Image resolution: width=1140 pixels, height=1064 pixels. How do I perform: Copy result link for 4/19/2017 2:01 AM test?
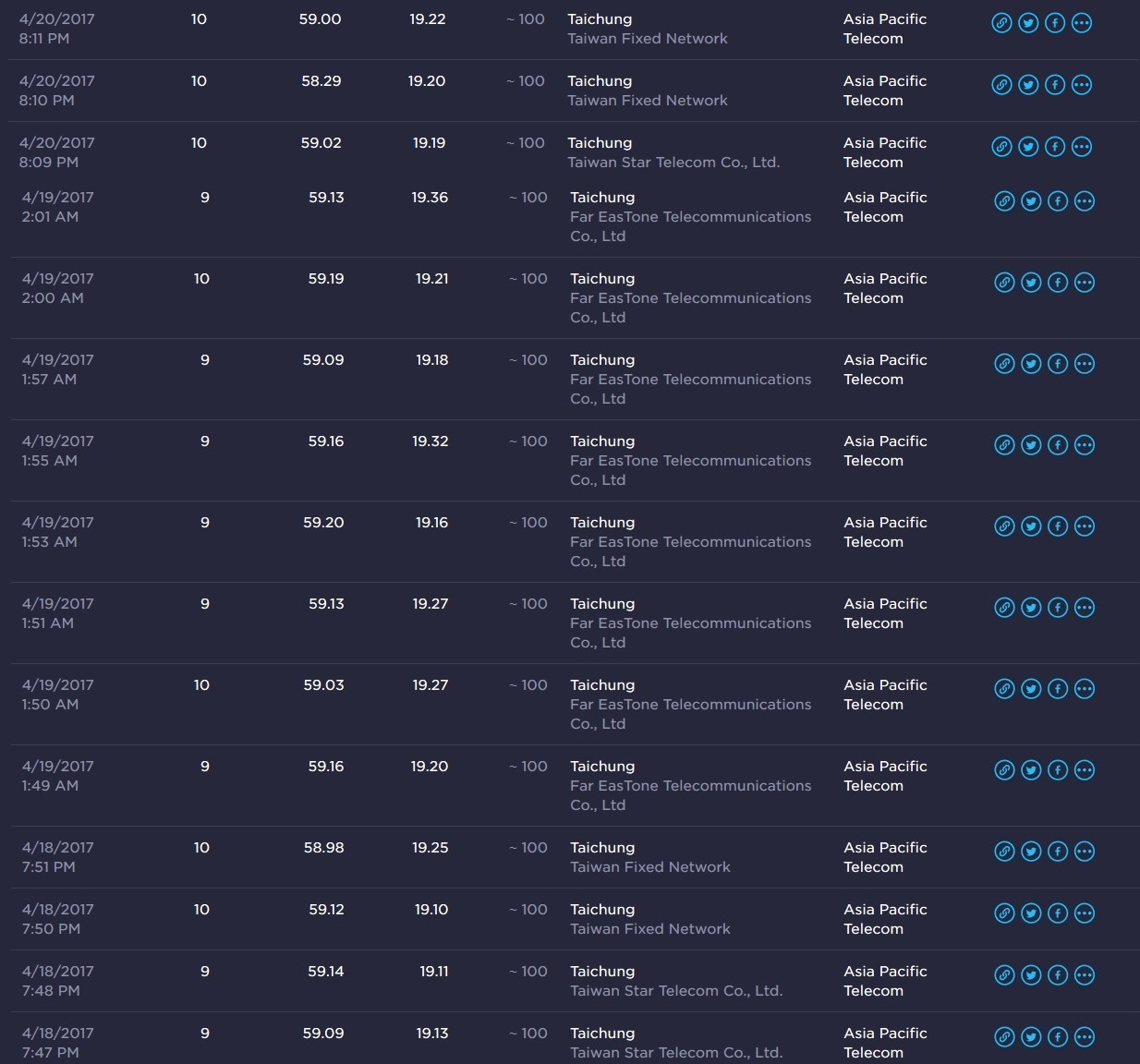click(x=1004, y=201)
